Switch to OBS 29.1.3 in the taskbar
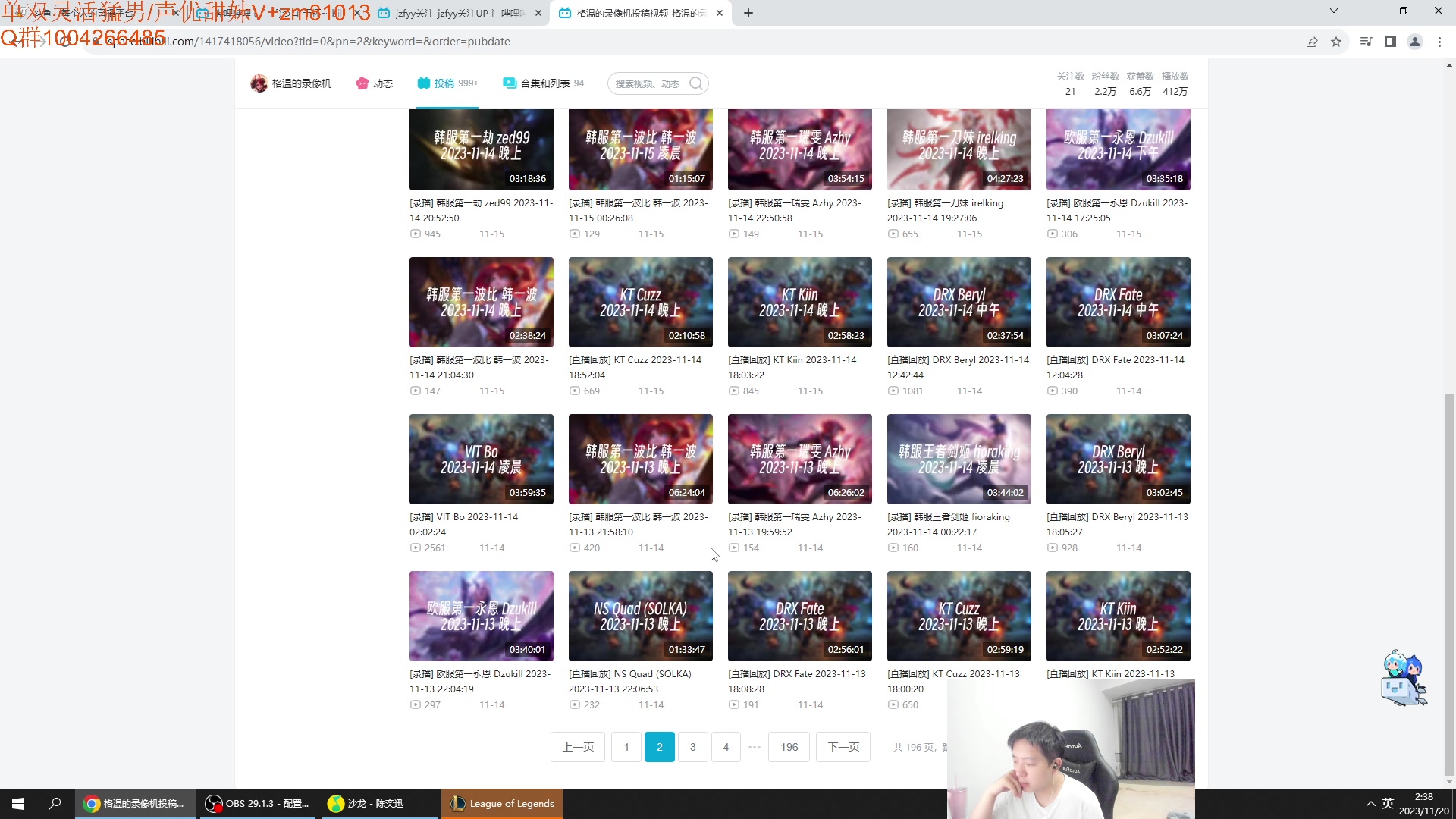 click(258, 804)
